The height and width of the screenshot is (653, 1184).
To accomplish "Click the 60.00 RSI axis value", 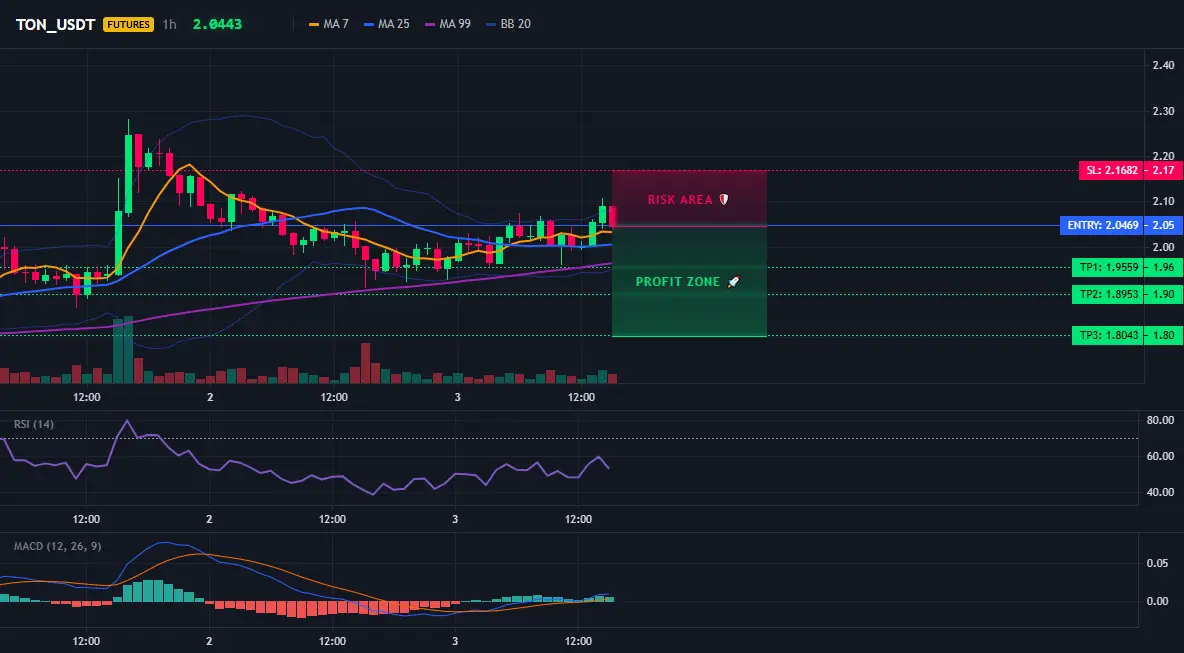I will point(1160,456).
